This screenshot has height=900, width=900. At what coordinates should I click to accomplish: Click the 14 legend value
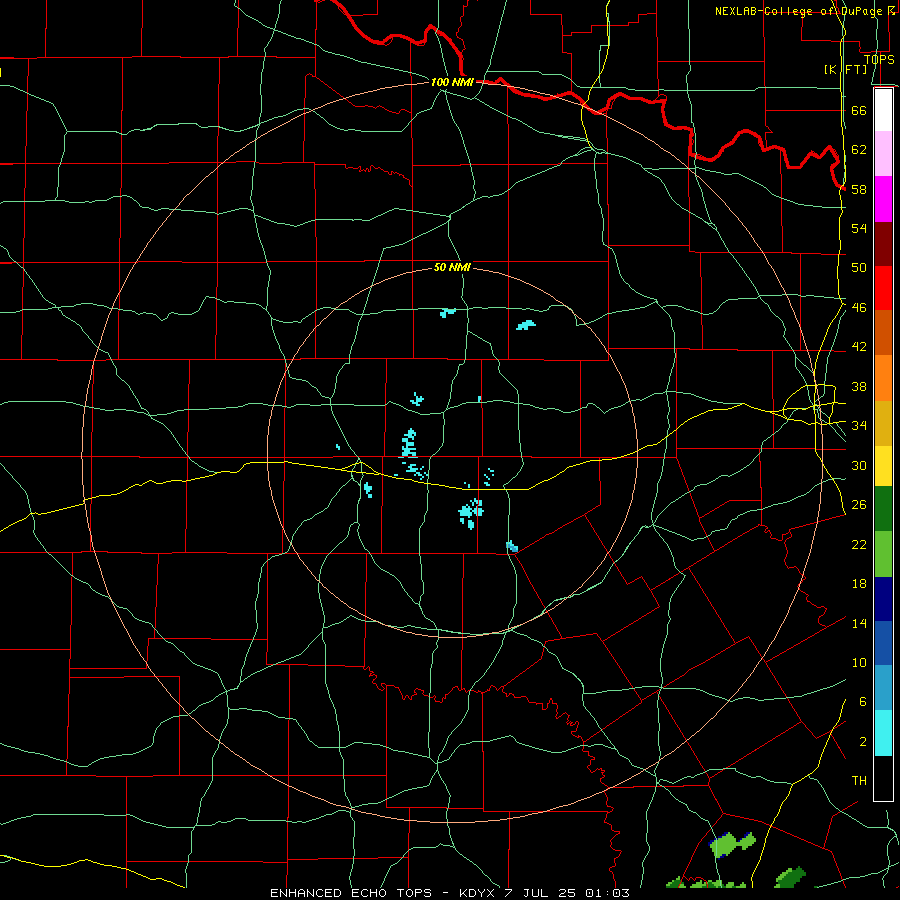[x=859, y=623]
